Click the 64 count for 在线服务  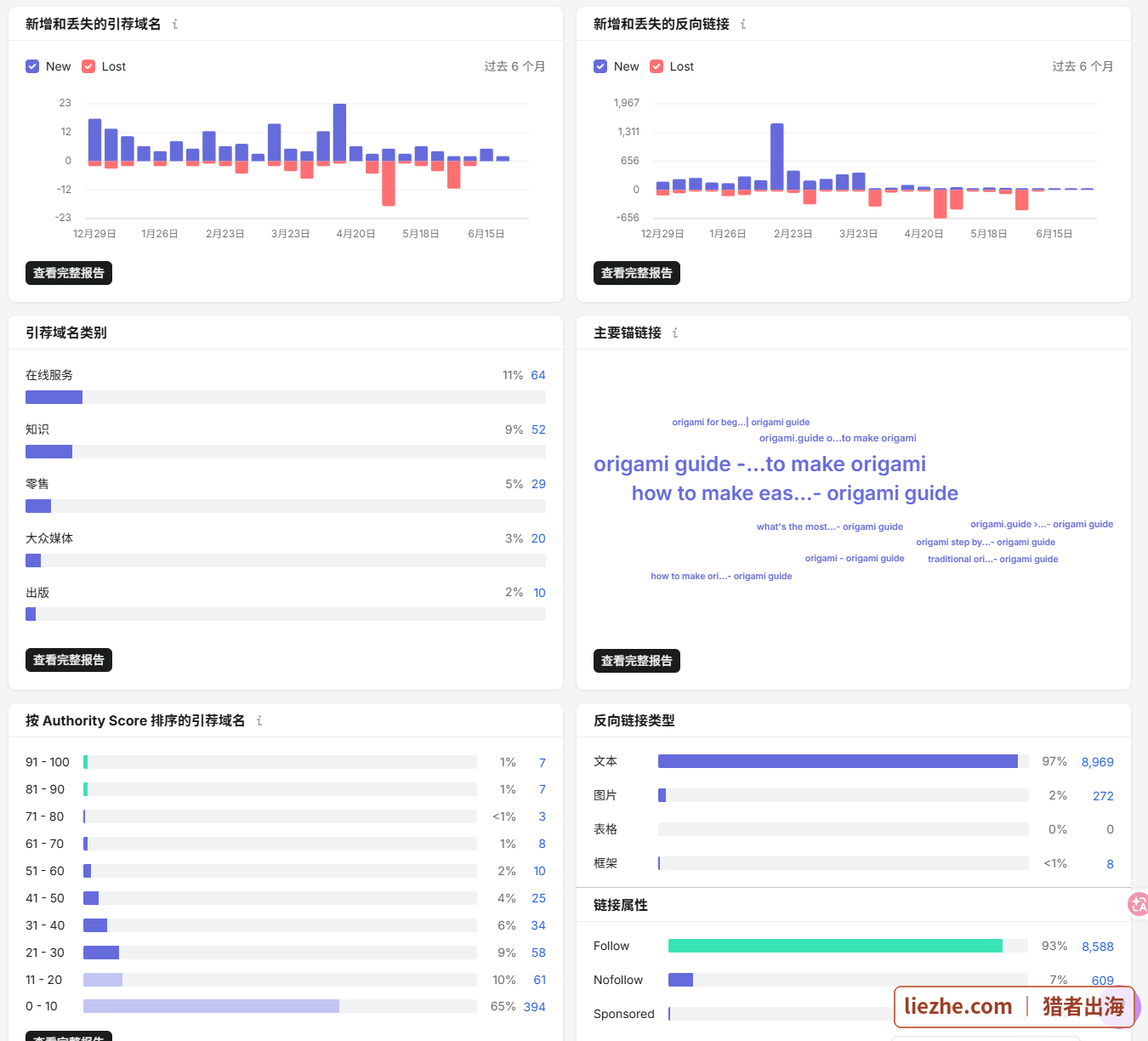click(538, 375)
